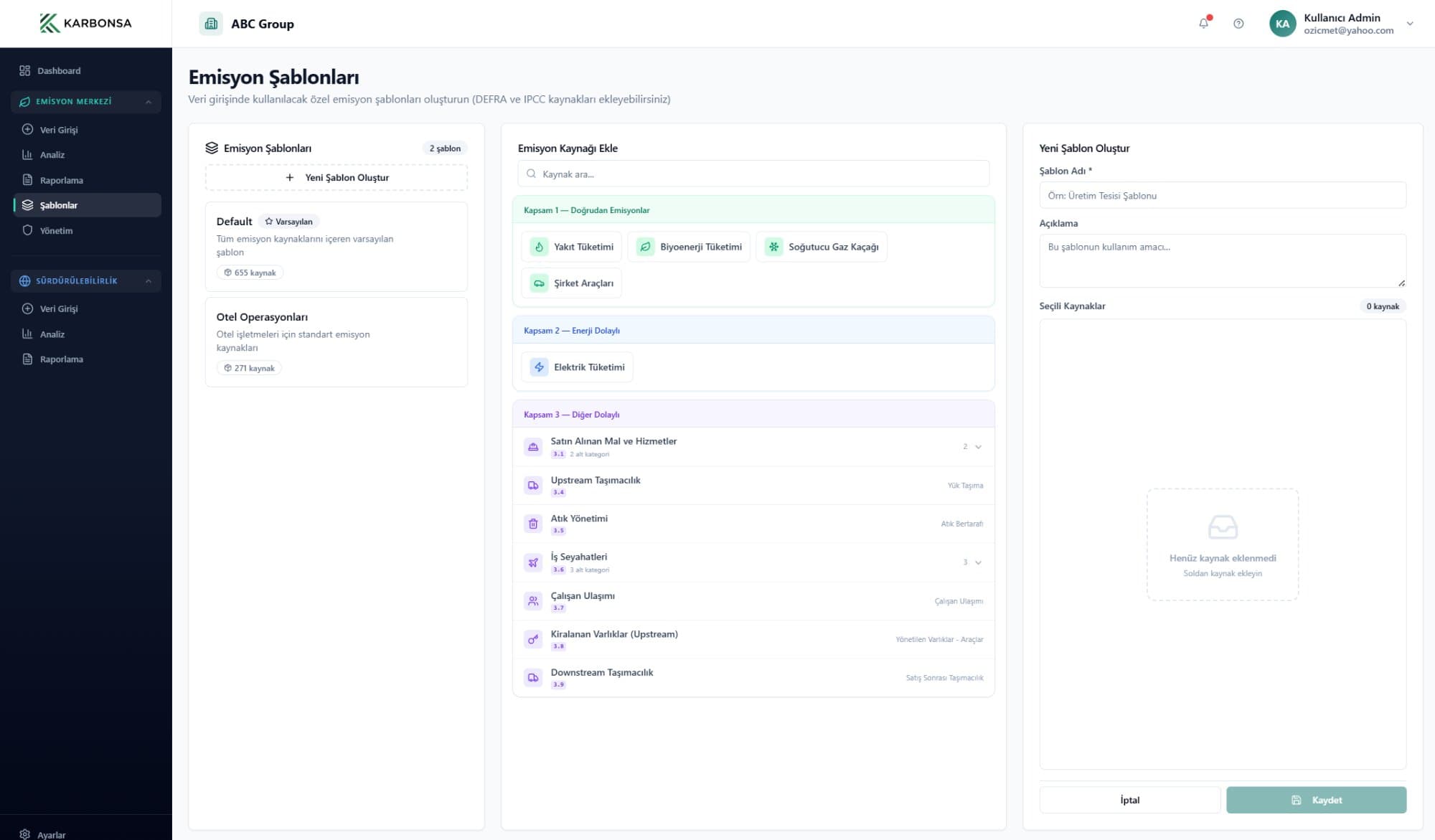Click Yeni Şablon Oluştur button
The image size is (1435, 840).
(x=337, y=178)
